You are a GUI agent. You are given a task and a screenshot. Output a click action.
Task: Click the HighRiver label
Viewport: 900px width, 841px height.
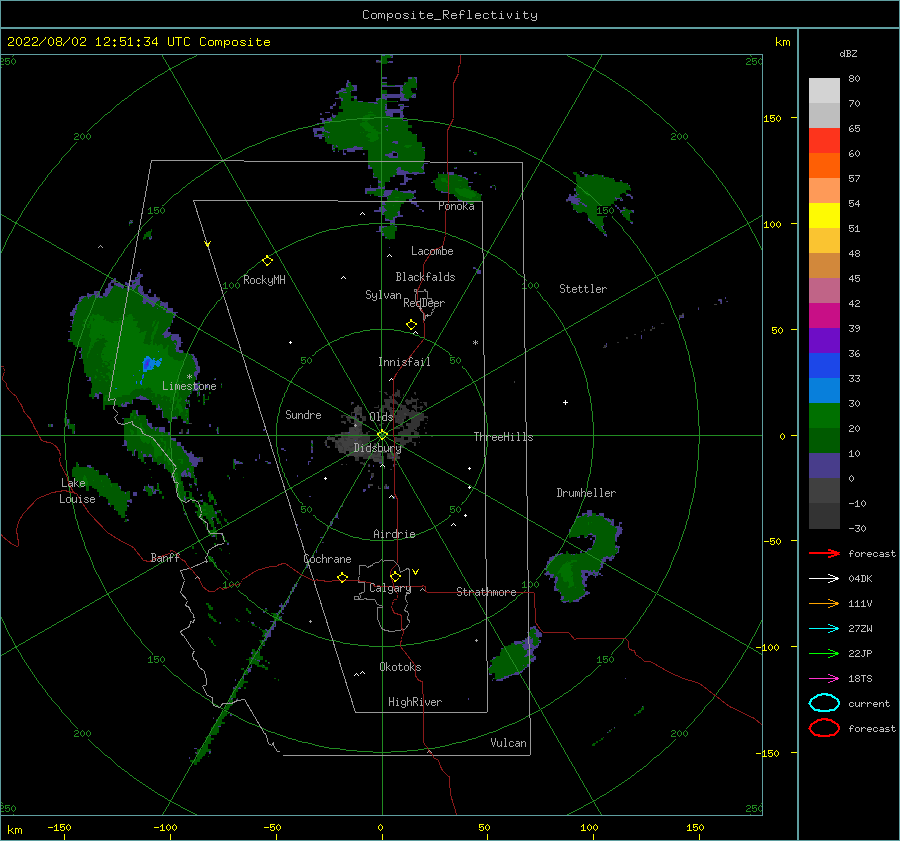pos(415,702)
